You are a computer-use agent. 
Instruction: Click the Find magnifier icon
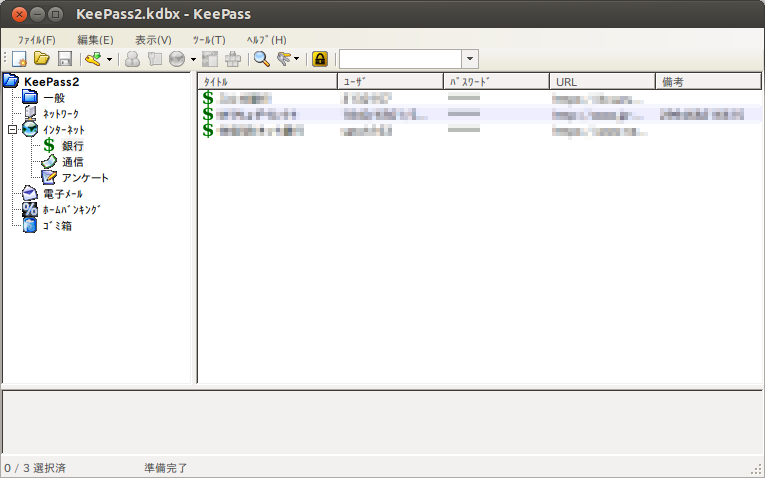pyautogui.click(x=262, y=59)
